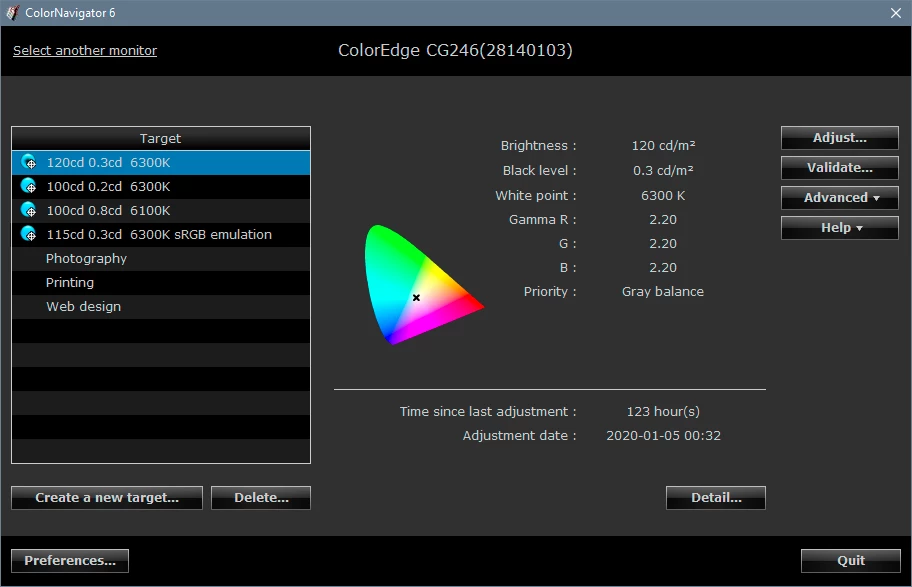
Task: Click the 6300 K white point value
Action: tap(663, 195)
